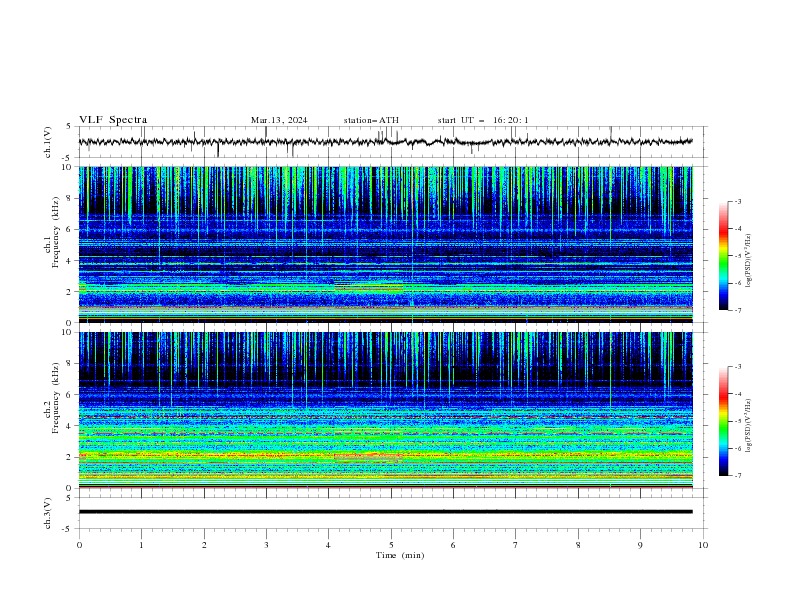Select the ch.1 colorbar "log(PSD)(V²/Hz)" label
This screenshot has height=612, width=792.
(x=748, y=261)
